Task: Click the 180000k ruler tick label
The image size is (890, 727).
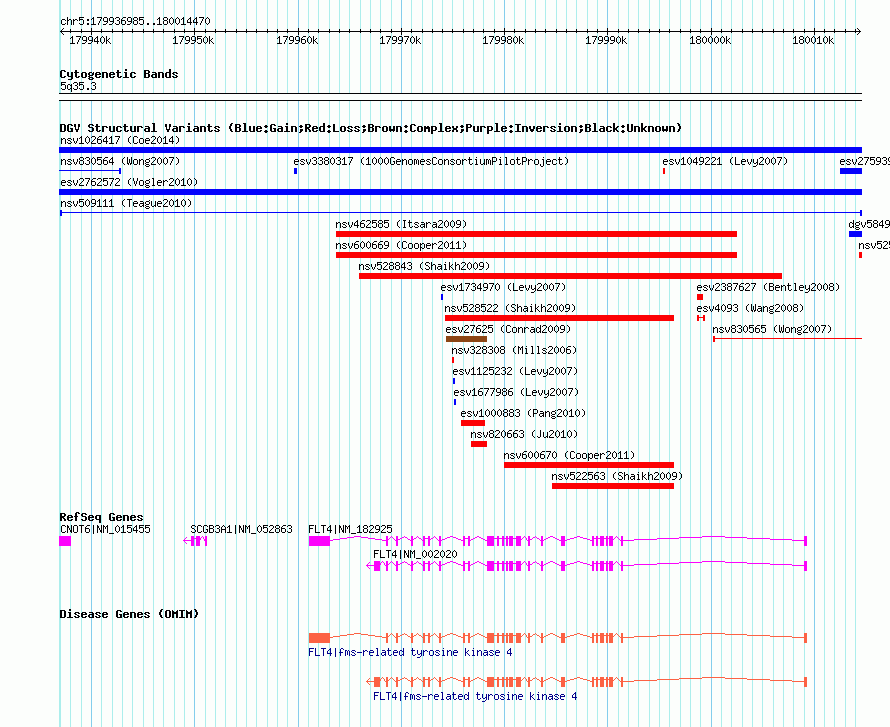Action: (x=710, y=40)
